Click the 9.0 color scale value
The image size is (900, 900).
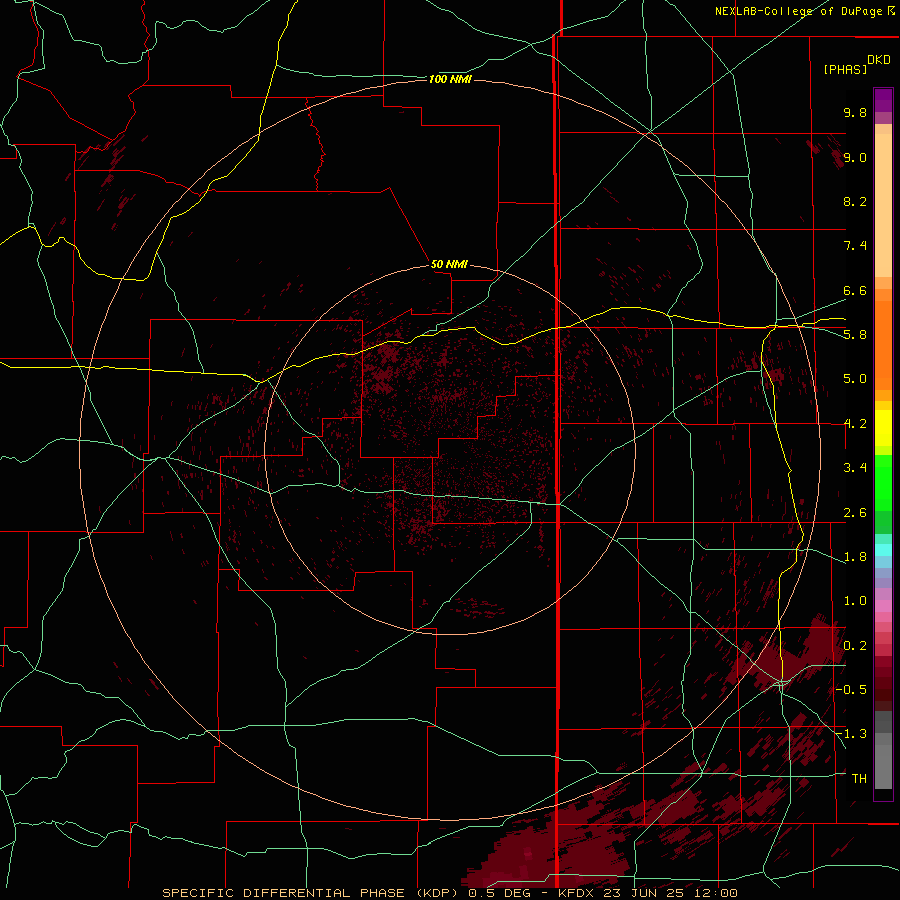point(855,157)
